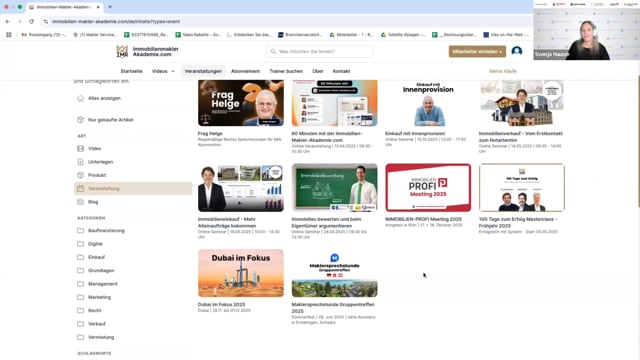The image size is (640, 360).
Task: Expand the Videos dropdown menu
Action: point(163,71)
